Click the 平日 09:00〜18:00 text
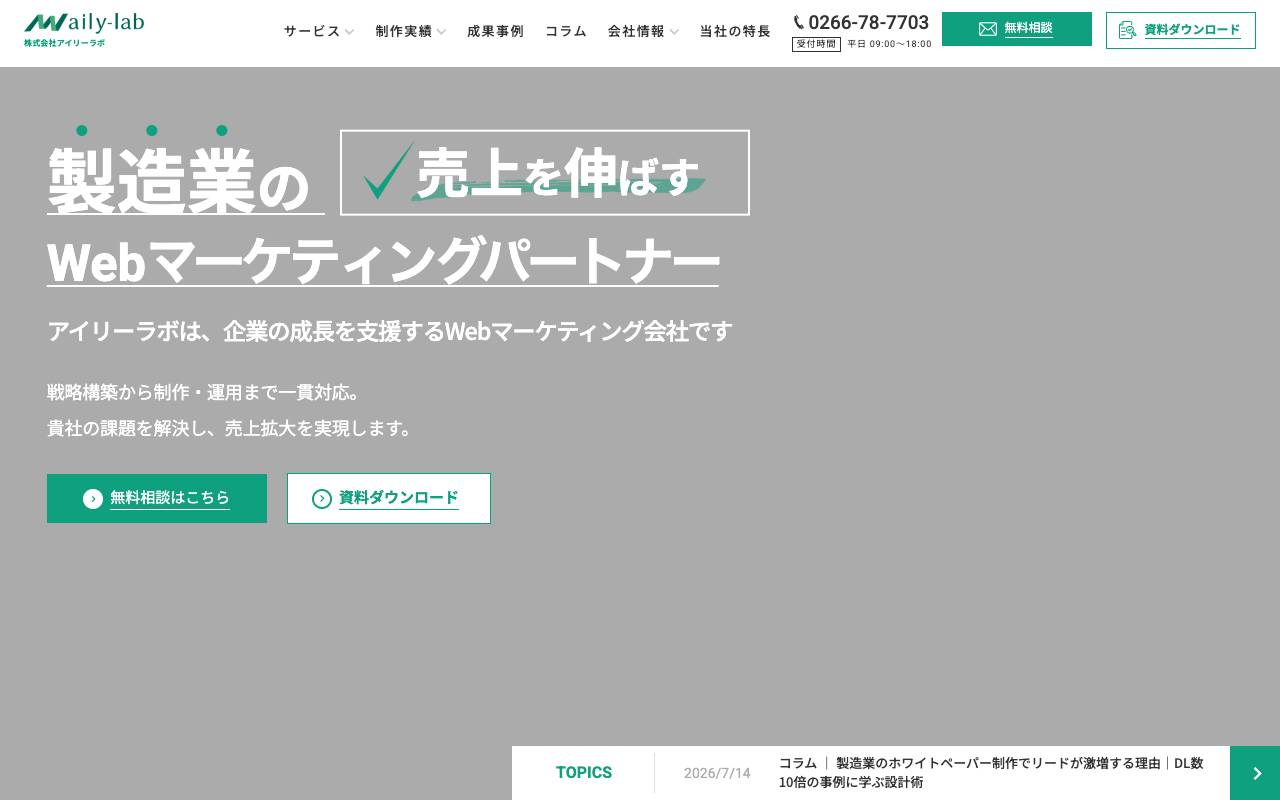The image size is (1280, 800). [x=889, y=44]
